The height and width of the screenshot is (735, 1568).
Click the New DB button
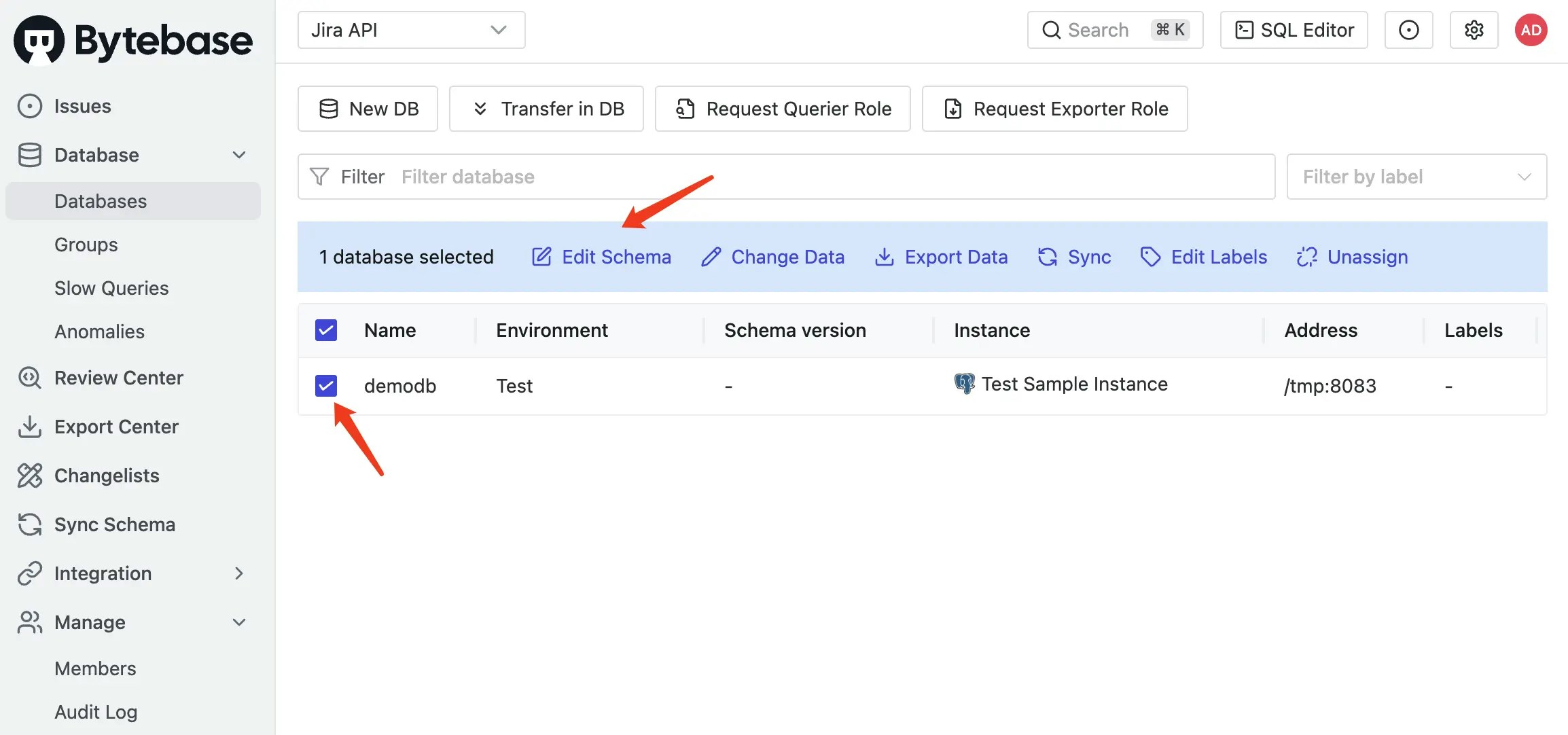(368, 109)
